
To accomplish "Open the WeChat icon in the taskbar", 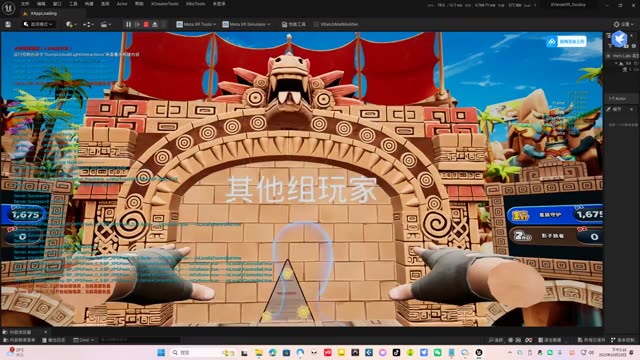I will (438, 353).
